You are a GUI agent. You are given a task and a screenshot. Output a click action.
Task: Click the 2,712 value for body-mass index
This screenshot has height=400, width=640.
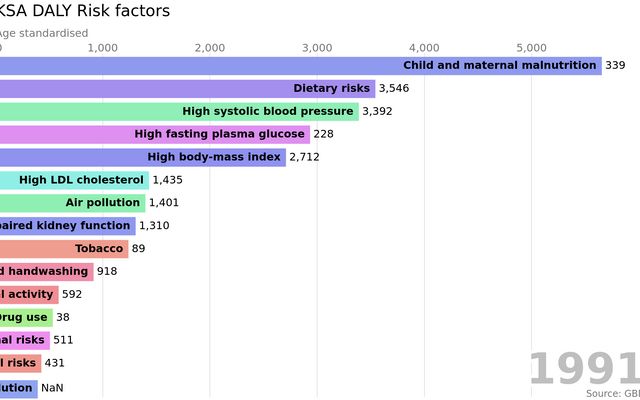(x=304, y=157)
